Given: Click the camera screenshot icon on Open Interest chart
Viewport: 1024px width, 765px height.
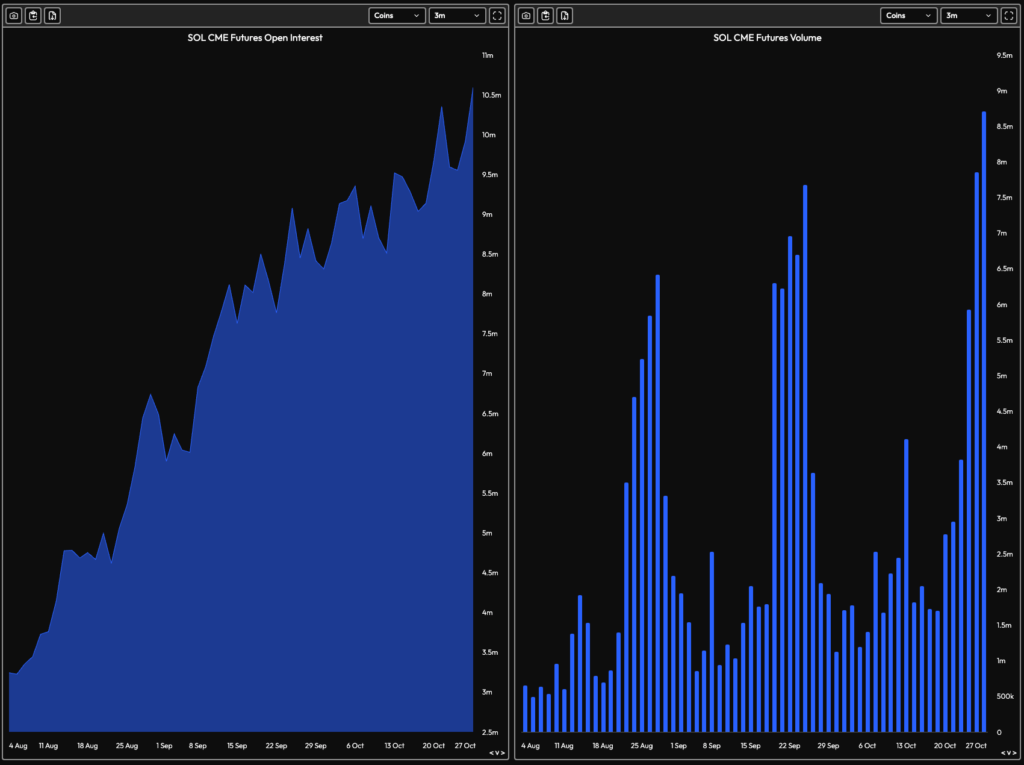Looking at the screenshot, I should [x=14, y=15].
